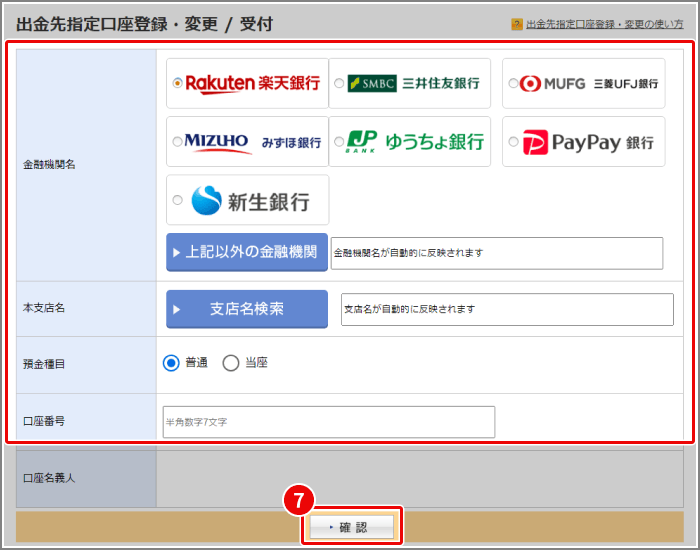This screenshot has height=550, width=700.
Task: Click the 支店名 auto-filled field
Action: [507, 309]
